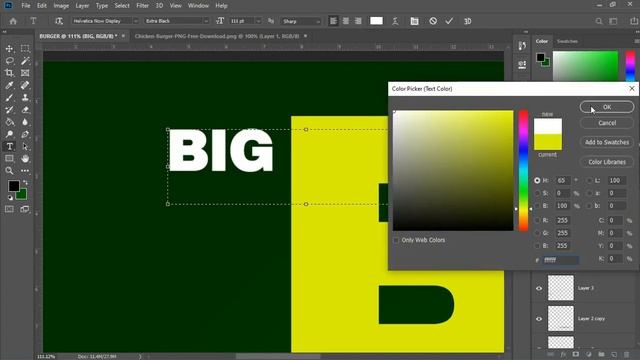Toggle text orientation in options bar

[x=59, y=21]
